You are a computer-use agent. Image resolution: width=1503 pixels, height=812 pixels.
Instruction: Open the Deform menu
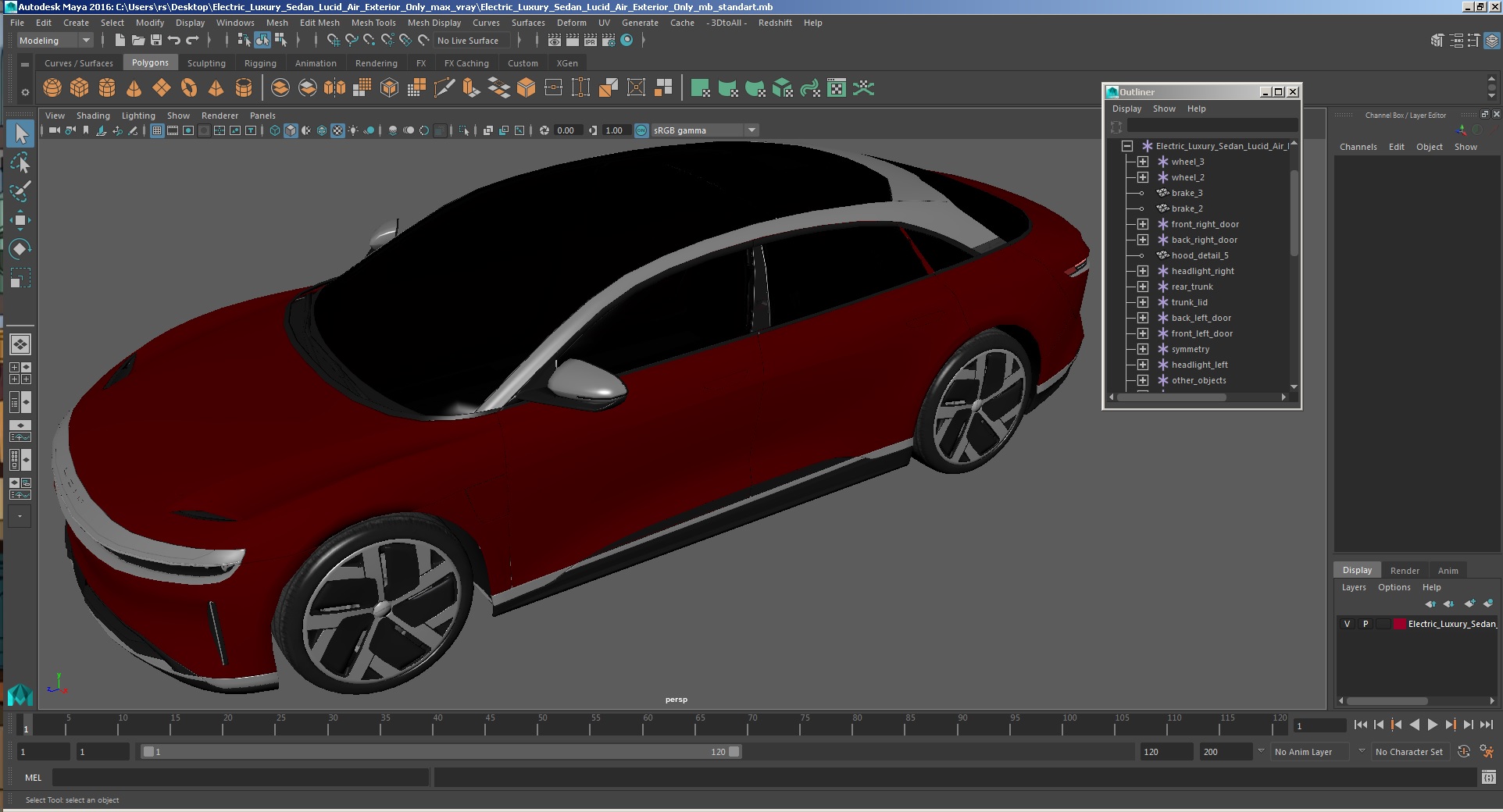coord(571,23)
